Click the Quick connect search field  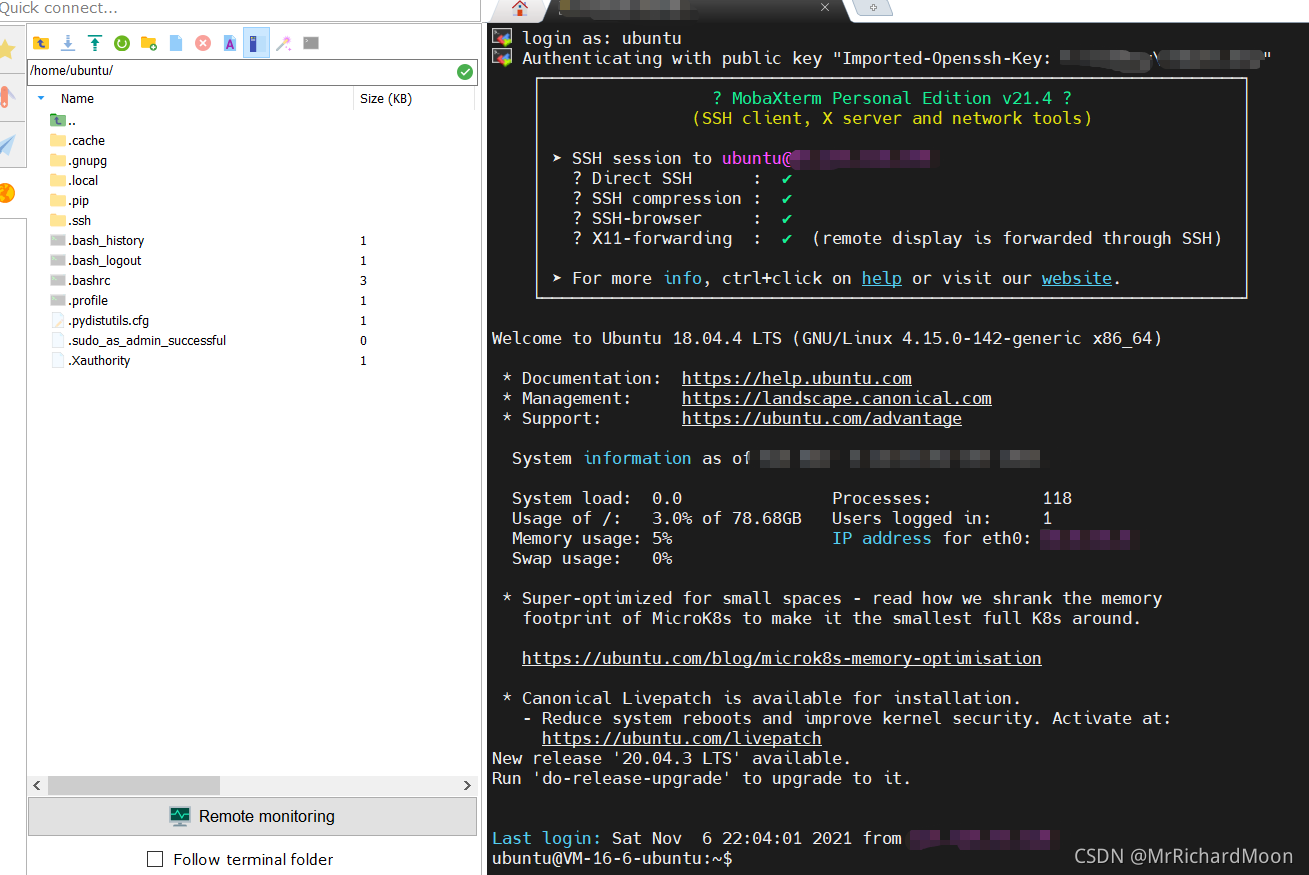(240, 8)
